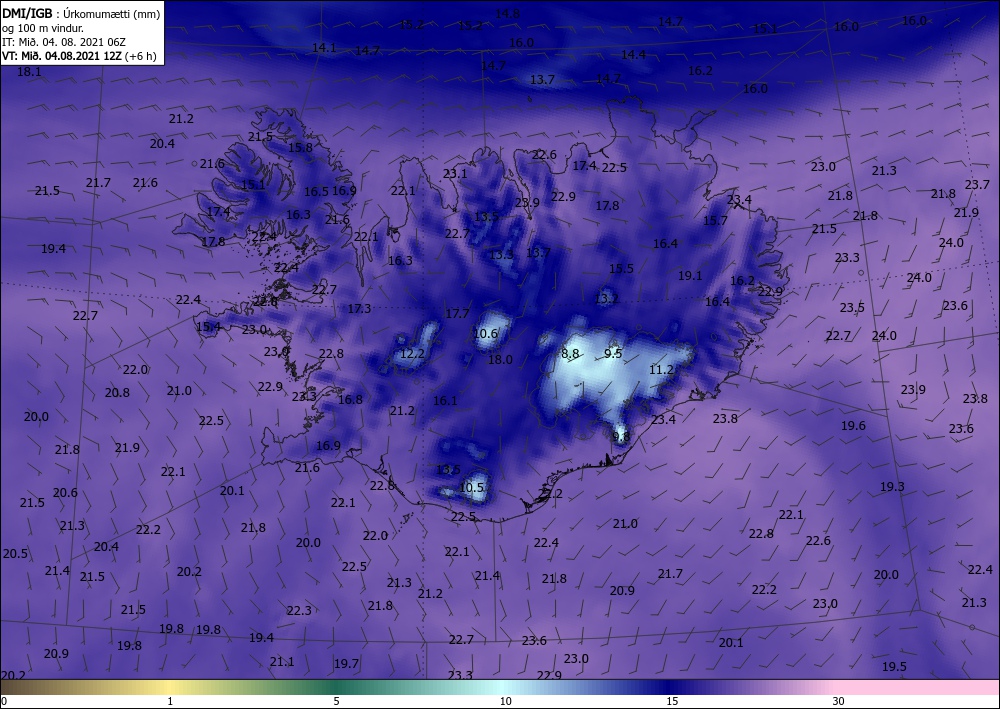Click the 19.1 value in east Iceland

[x=689, y=276]
